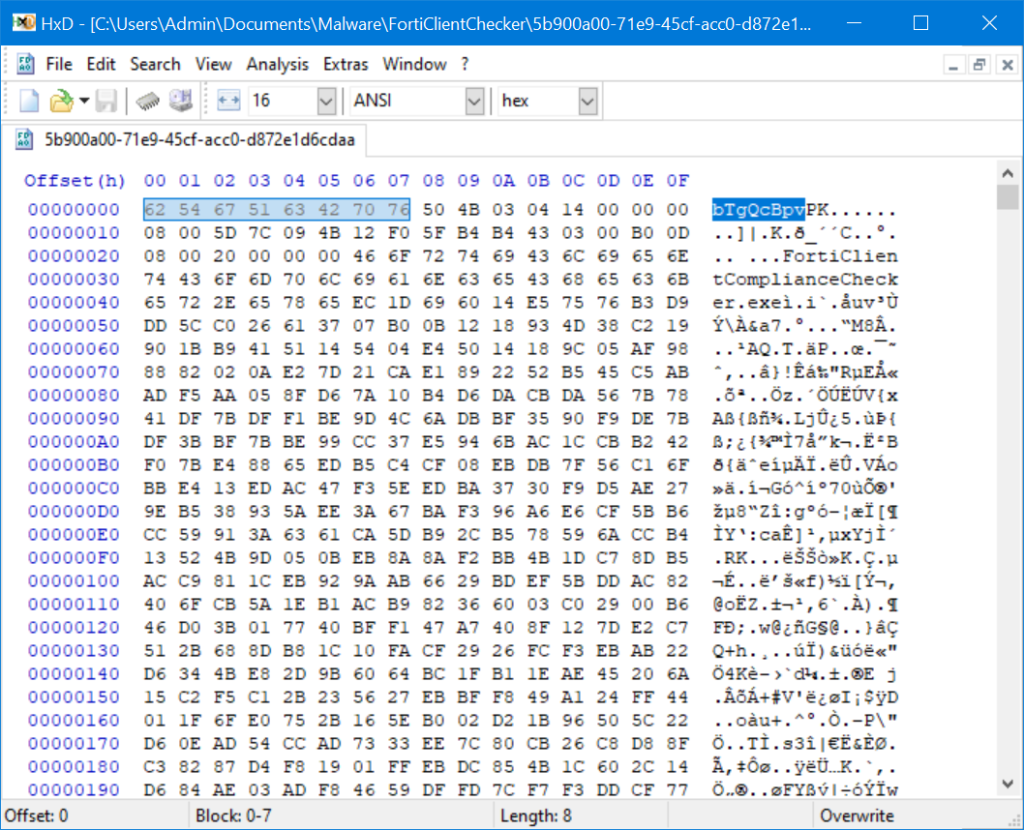Open the Analysis menu

[x=277, y=63]
